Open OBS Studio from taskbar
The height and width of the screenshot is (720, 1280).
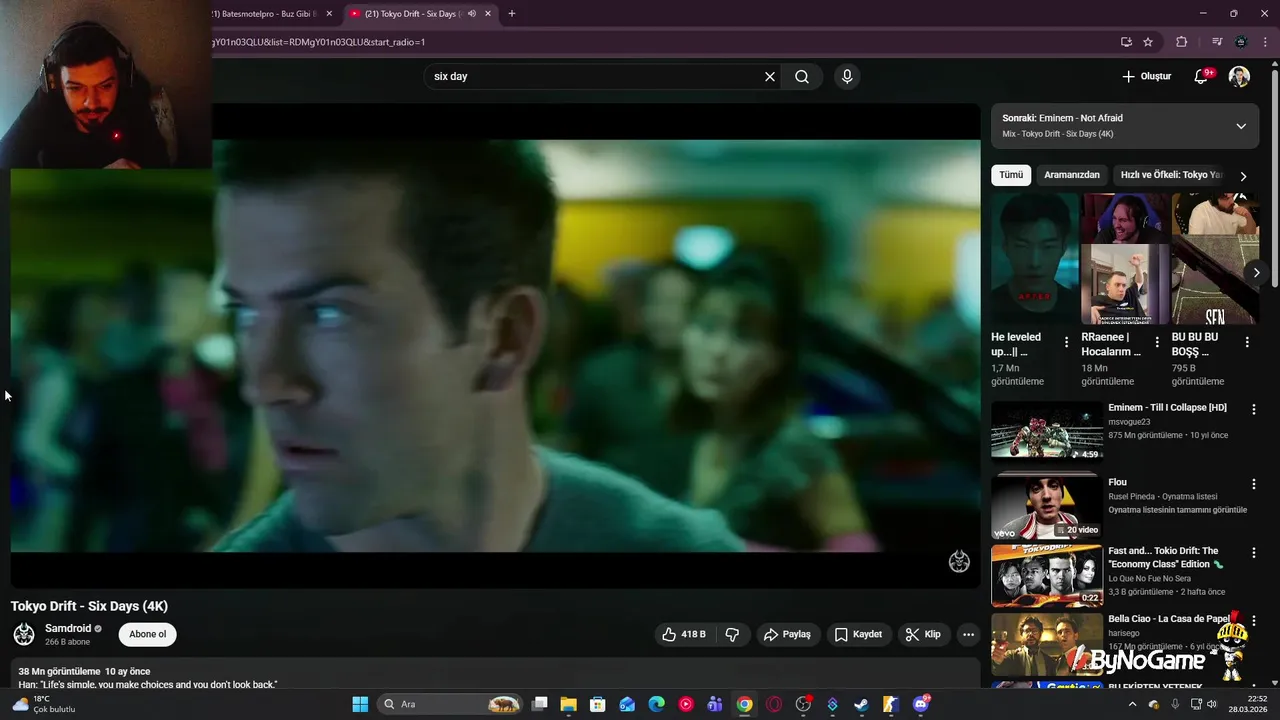[x=803, y=704]
